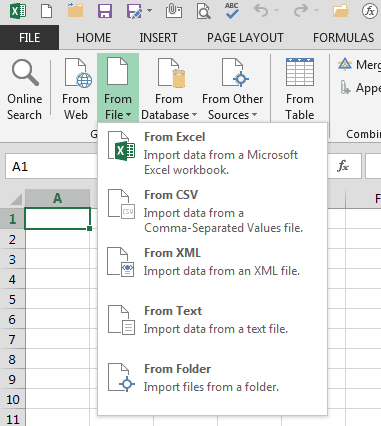Screen dimensions: 381x426
Task: Collapse the From File dropdown
Action: tap(118, 88)
